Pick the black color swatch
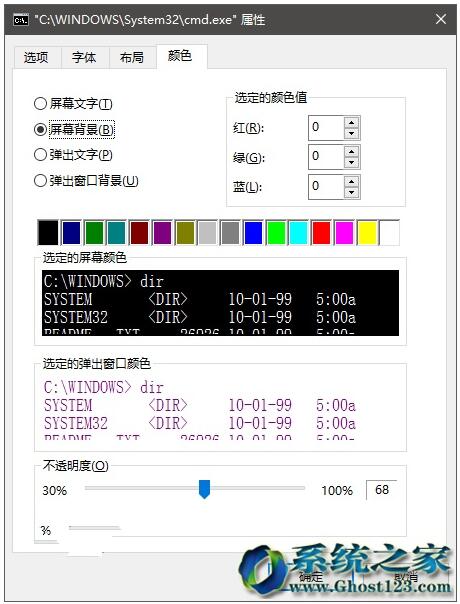The image size is (460, 604). pyautogui.click(x=48, y=232)
